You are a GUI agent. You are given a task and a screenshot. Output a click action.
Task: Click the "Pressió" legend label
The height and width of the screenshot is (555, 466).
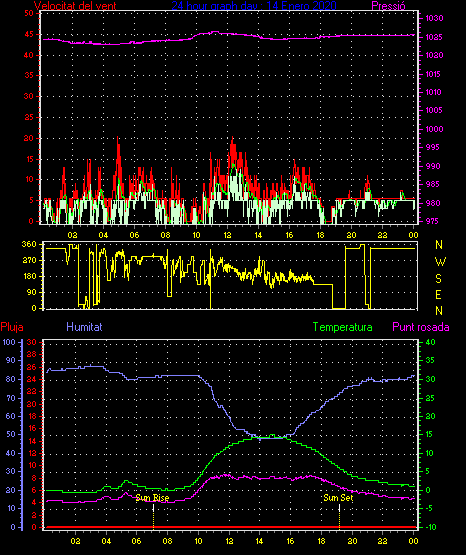click(389, 5)
